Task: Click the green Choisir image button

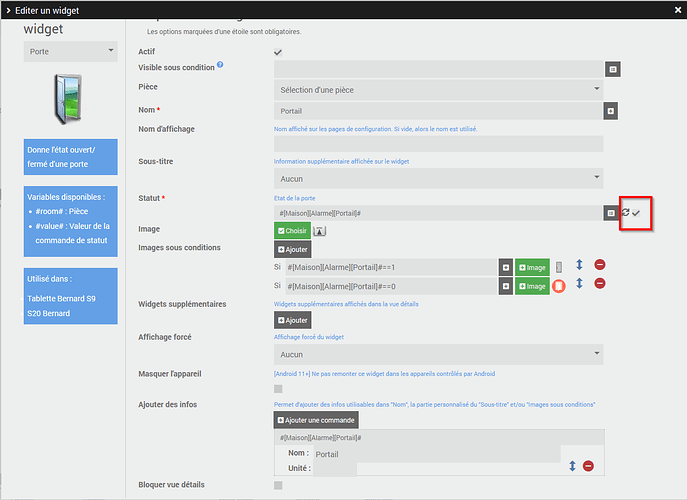Action: 292,231
